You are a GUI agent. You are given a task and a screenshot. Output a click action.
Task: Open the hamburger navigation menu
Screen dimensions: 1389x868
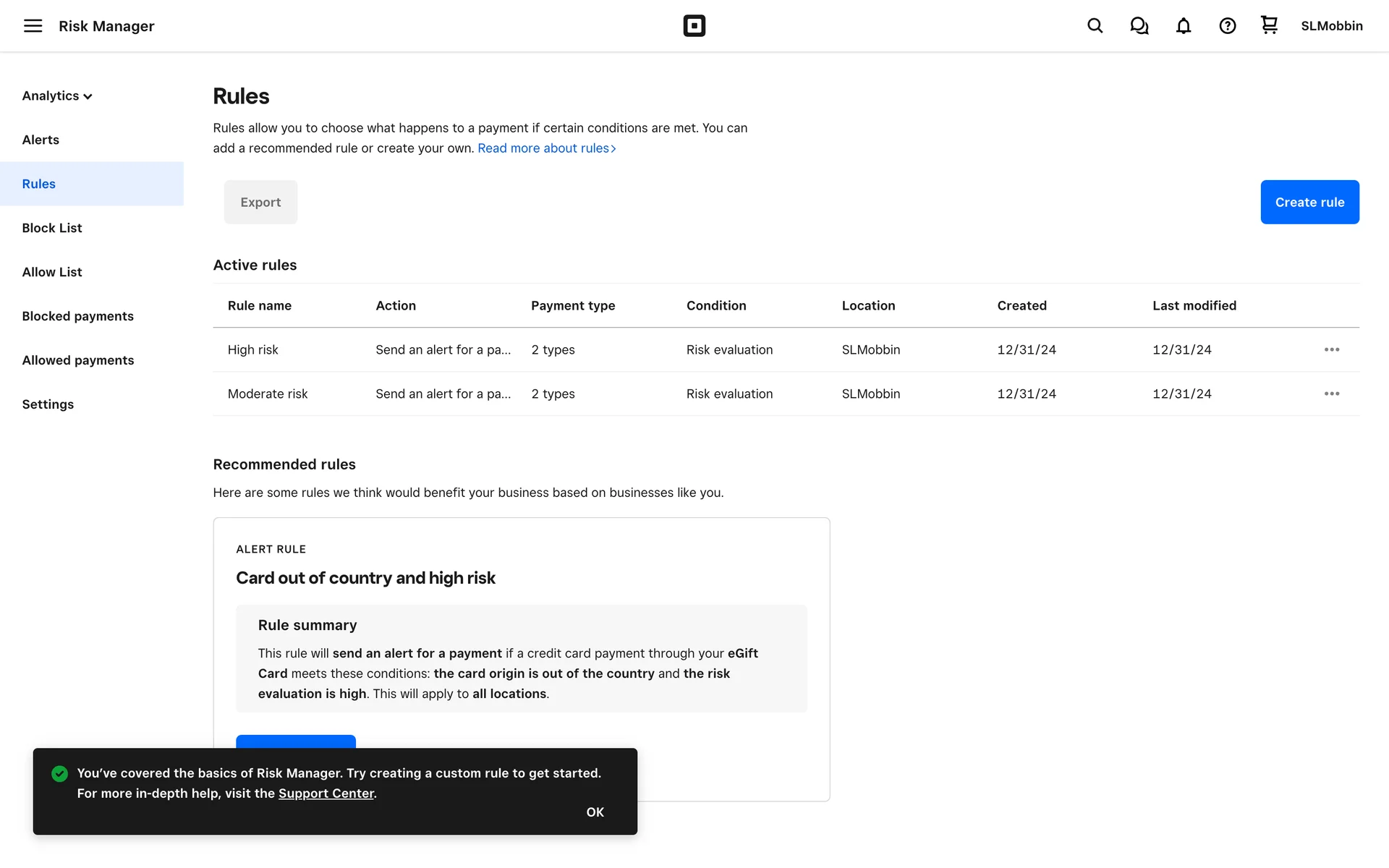point(33,26)
